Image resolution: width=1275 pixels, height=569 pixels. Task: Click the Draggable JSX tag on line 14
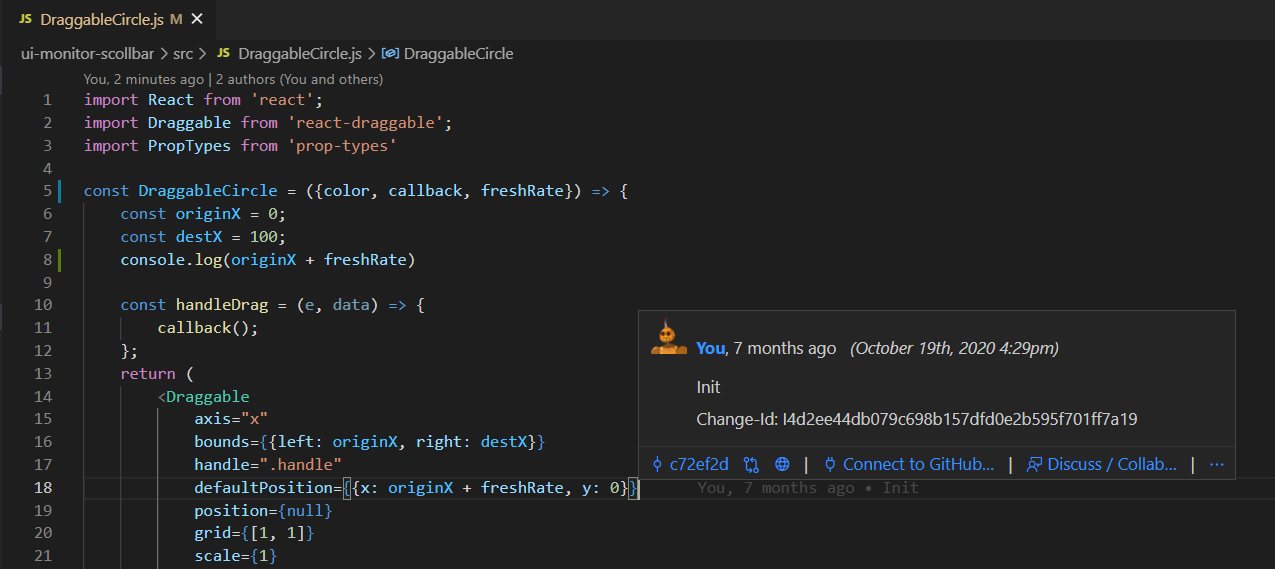click(x=207, y=397)
